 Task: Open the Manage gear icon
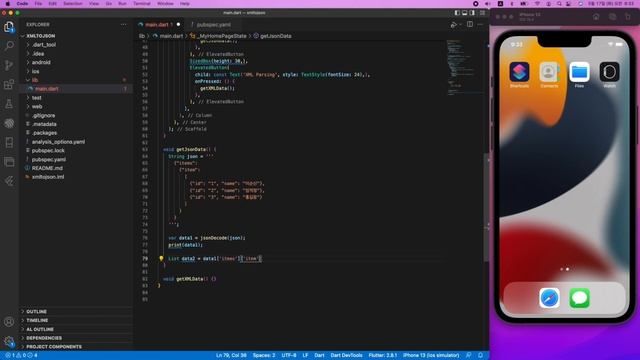(9, 341)
